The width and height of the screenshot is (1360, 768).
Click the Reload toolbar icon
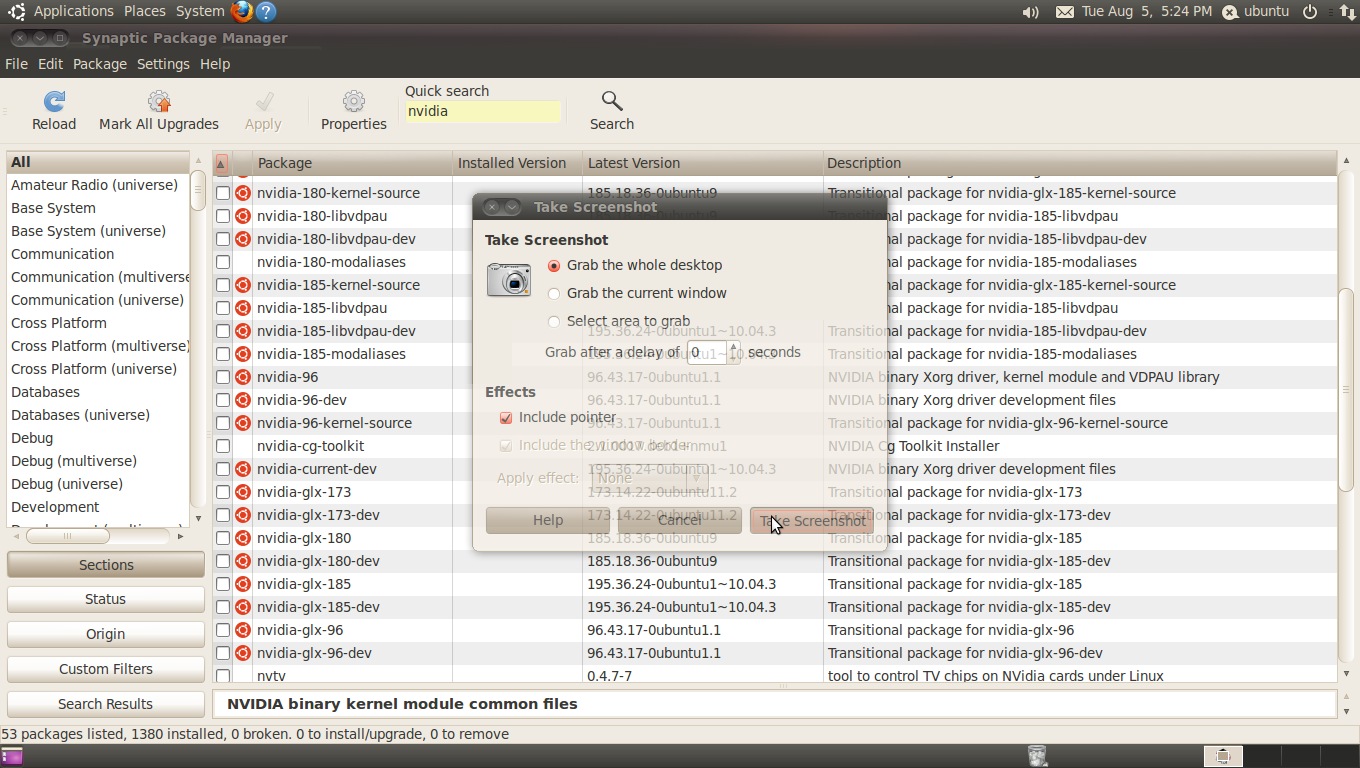[x=54, y=101]
